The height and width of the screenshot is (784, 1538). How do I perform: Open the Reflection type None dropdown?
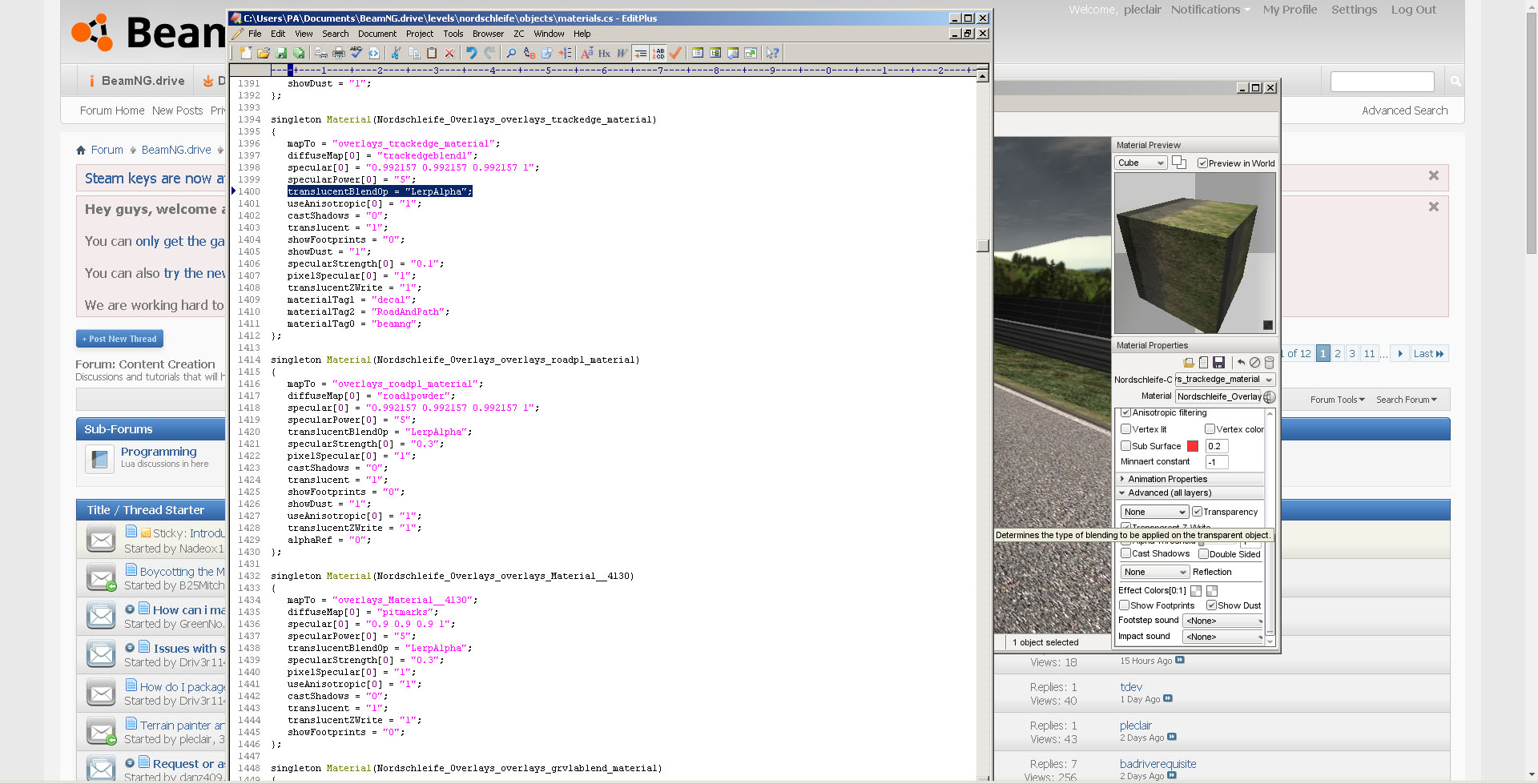(1154, 572)
